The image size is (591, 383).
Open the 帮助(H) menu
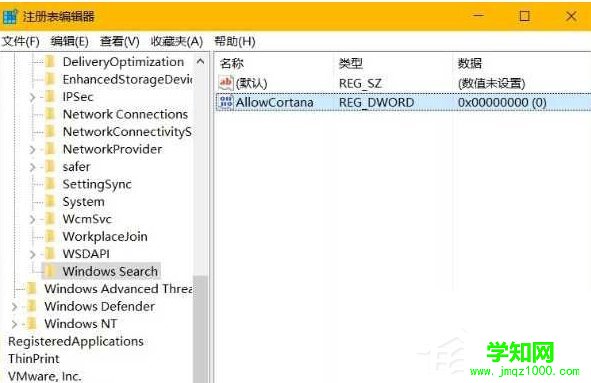[235, 41]
